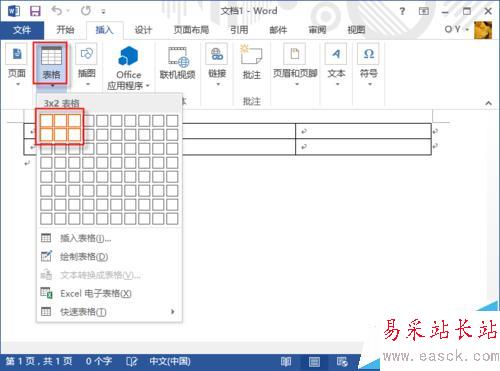Click the Excel spreadsheet icon in menu

pos(46,293)
